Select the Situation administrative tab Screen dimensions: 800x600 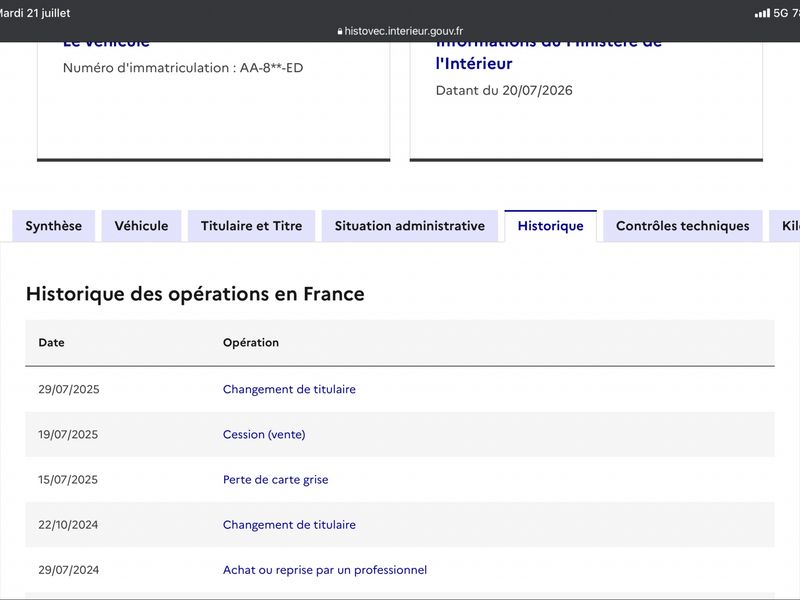pos(410,226)
